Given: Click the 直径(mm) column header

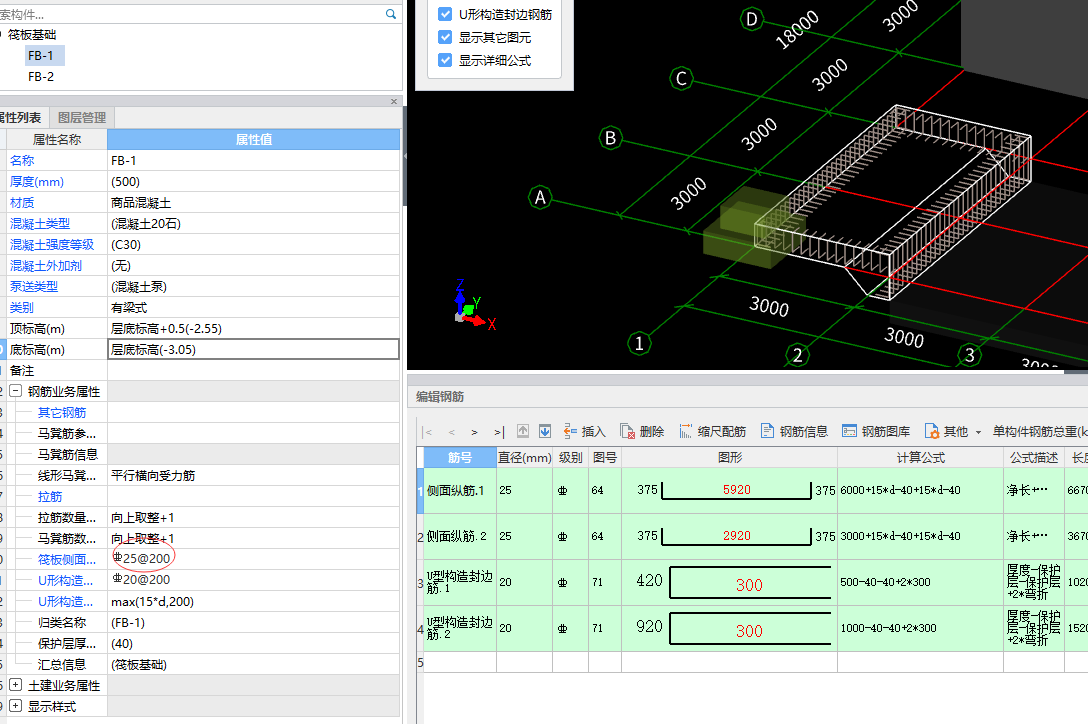Looking at the screenshot, I should click(525, 457).
